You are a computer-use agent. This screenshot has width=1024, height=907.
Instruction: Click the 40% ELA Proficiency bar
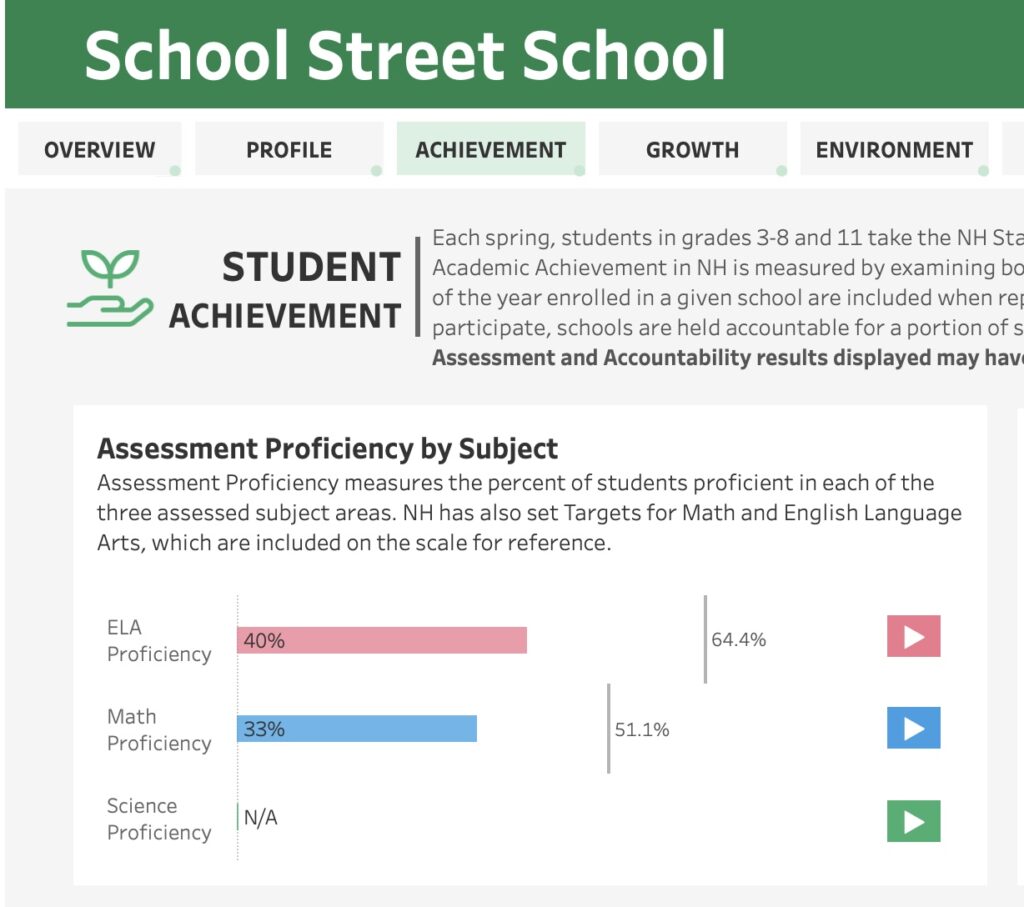(380, 640)
